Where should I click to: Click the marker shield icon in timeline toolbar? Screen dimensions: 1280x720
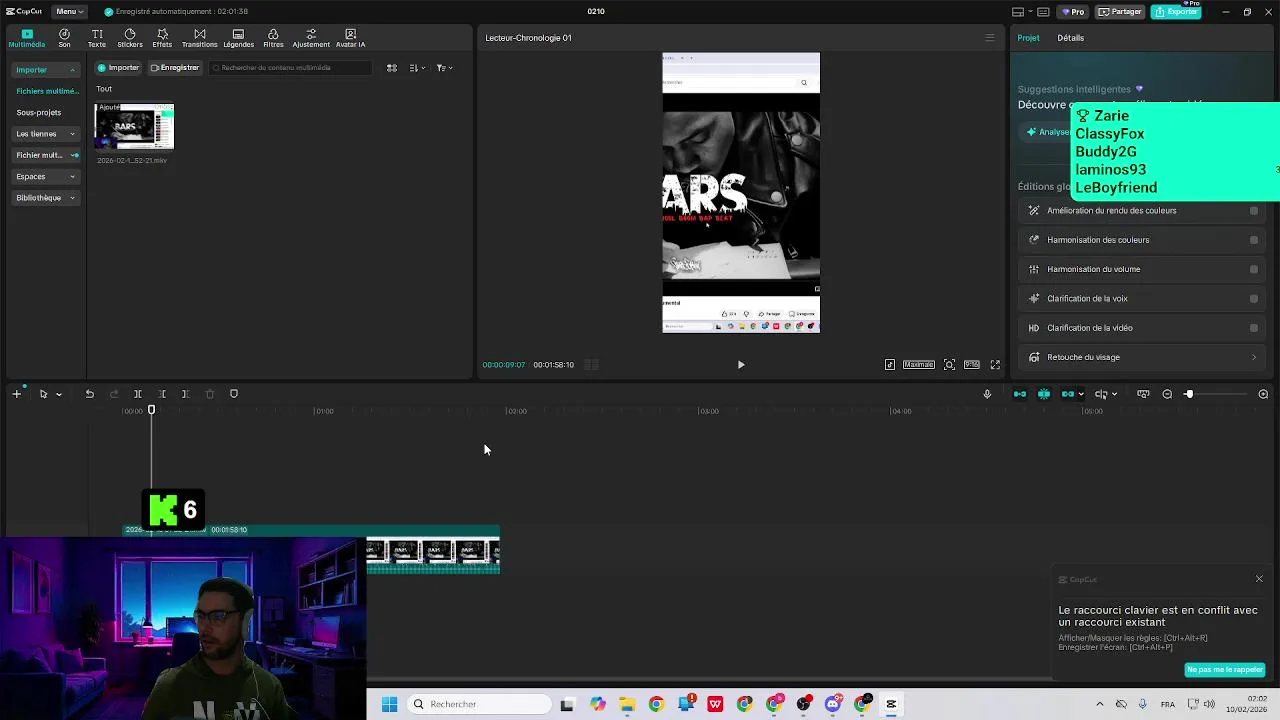tap(234, 394)
